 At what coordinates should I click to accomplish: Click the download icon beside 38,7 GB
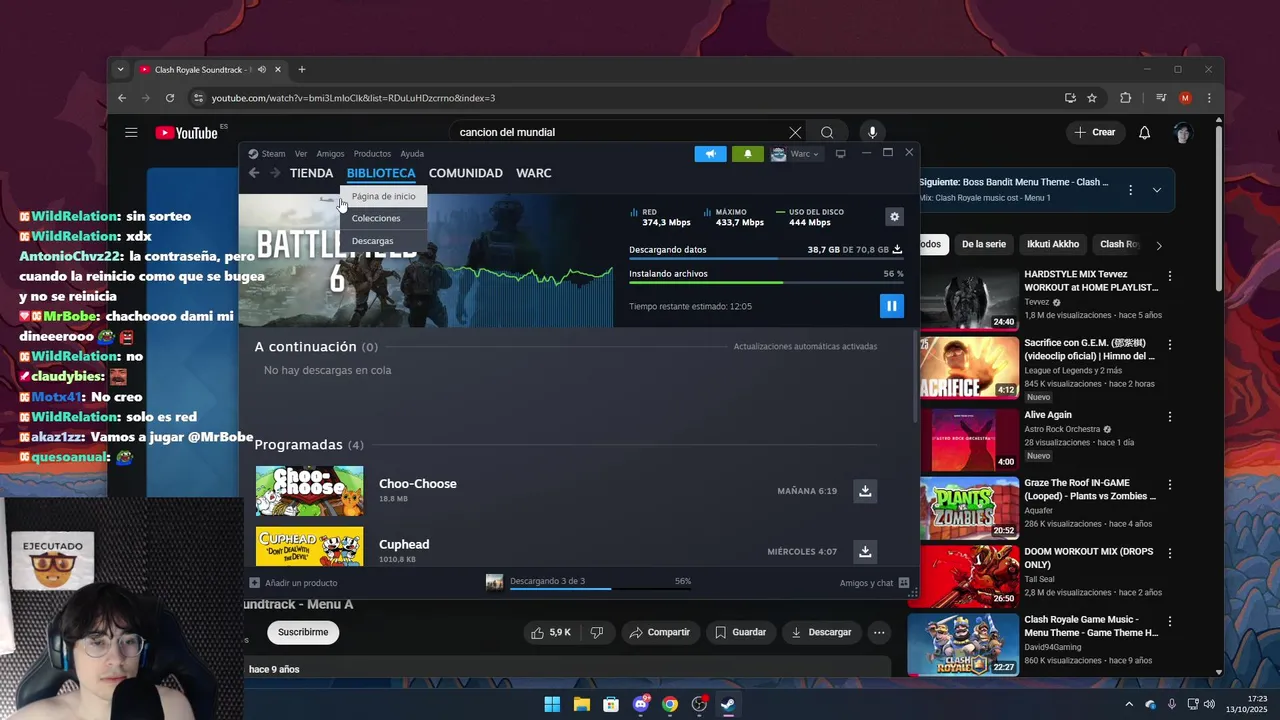(x=897, y=249)
